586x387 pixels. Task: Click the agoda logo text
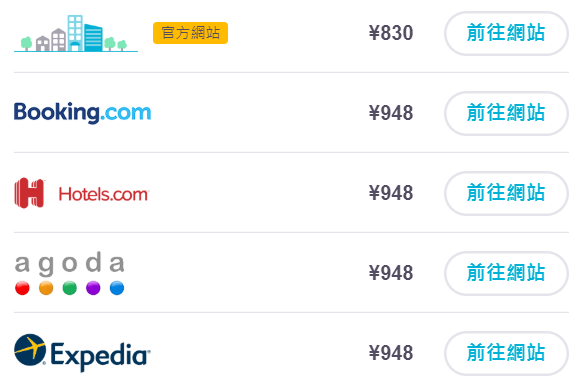coord(70,263)
